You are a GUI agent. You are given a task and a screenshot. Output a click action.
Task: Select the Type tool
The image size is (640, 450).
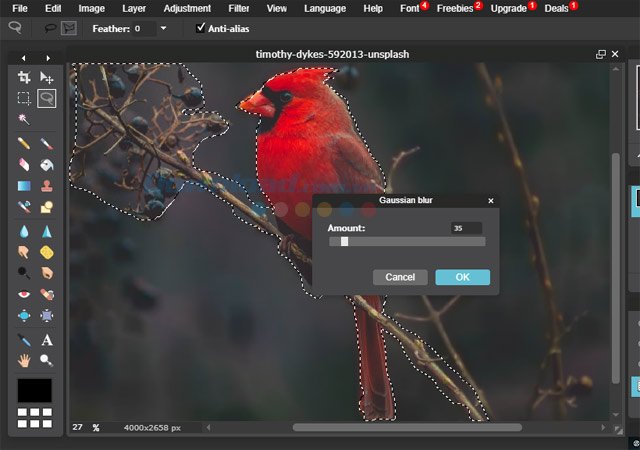pyautogui.click(x=46, y=340)
